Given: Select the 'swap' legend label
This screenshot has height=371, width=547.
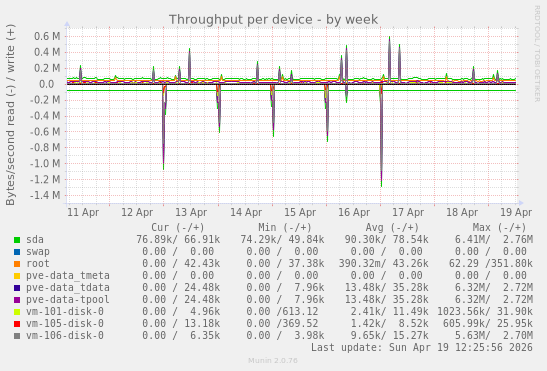Looking at the screenshot, I should point(38,252).
